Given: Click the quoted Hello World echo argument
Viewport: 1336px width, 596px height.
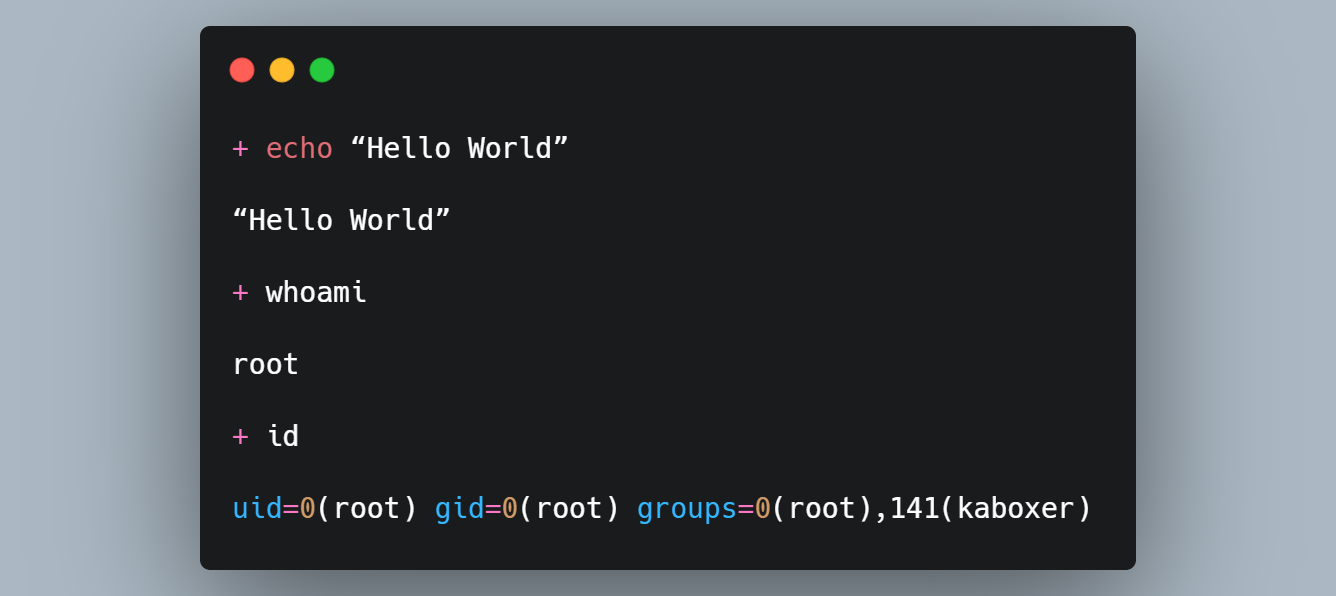Looking at the screenshot, I should (459, 149).
